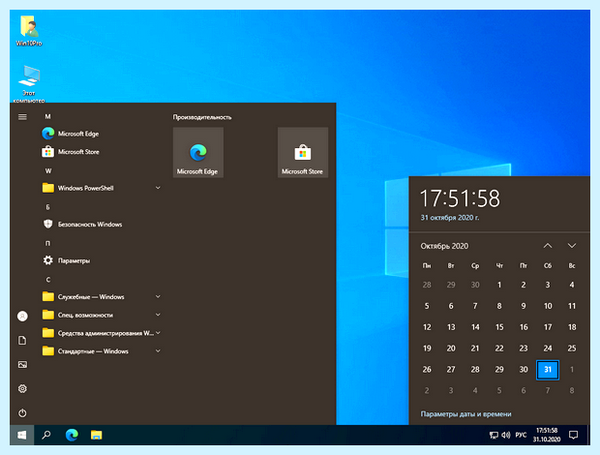Expand the 'Служебные — Windows' folder
Image resolution: width=600 pixels, height=455 pixels.
101,297
